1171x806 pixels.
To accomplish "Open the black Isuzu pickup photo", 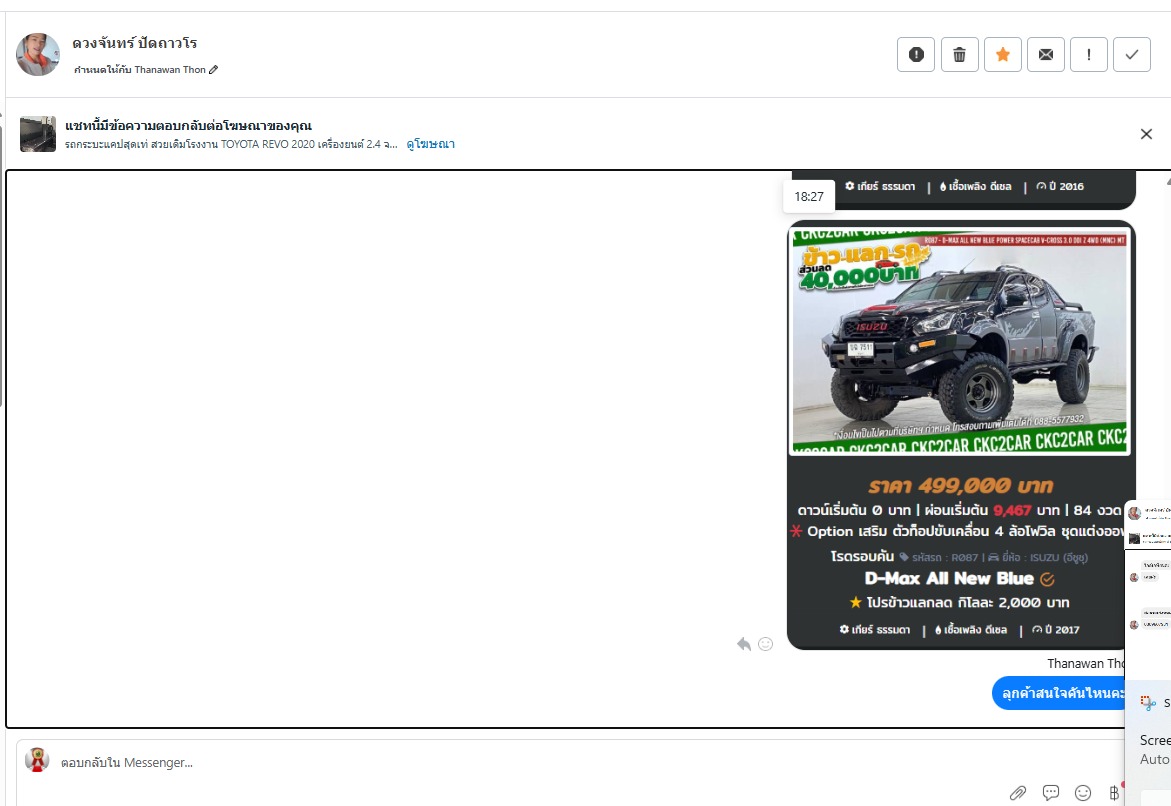I will tap(960, 340).
